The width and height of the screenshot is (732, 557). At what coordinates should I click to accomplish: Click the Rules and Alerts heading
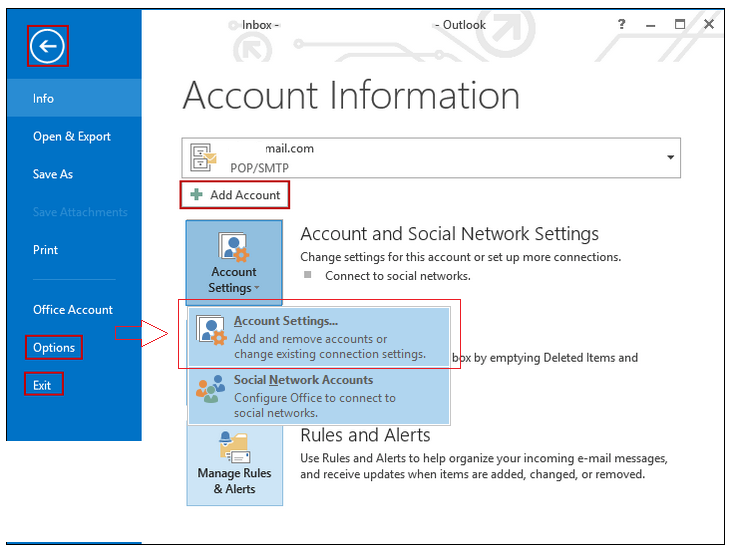(x=365, y=435)
